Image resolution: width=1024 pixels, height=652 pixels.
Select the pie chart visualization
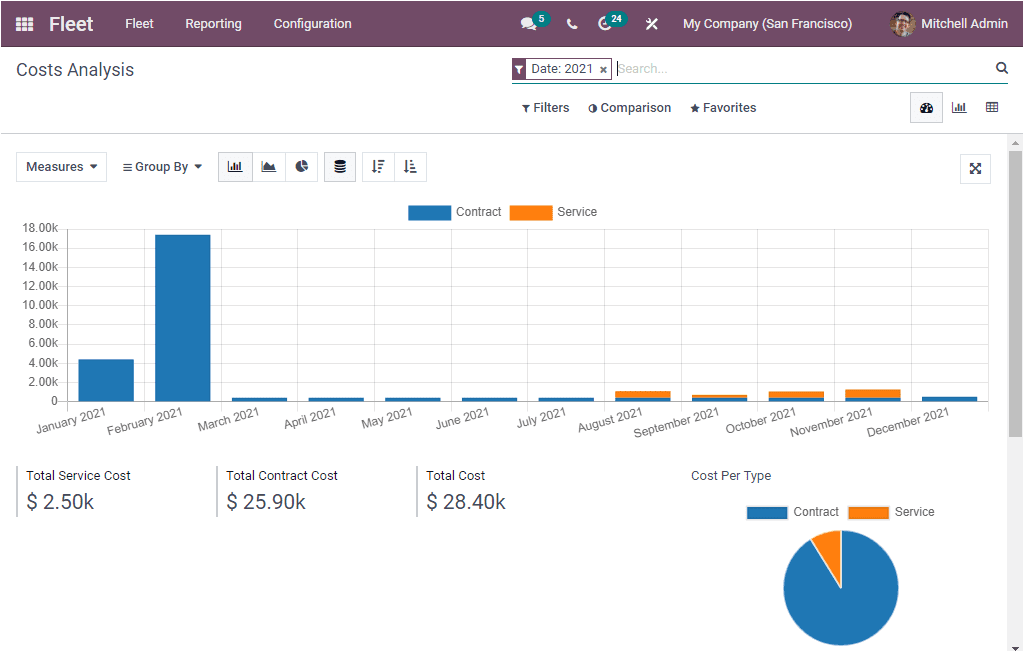point(301,166)
